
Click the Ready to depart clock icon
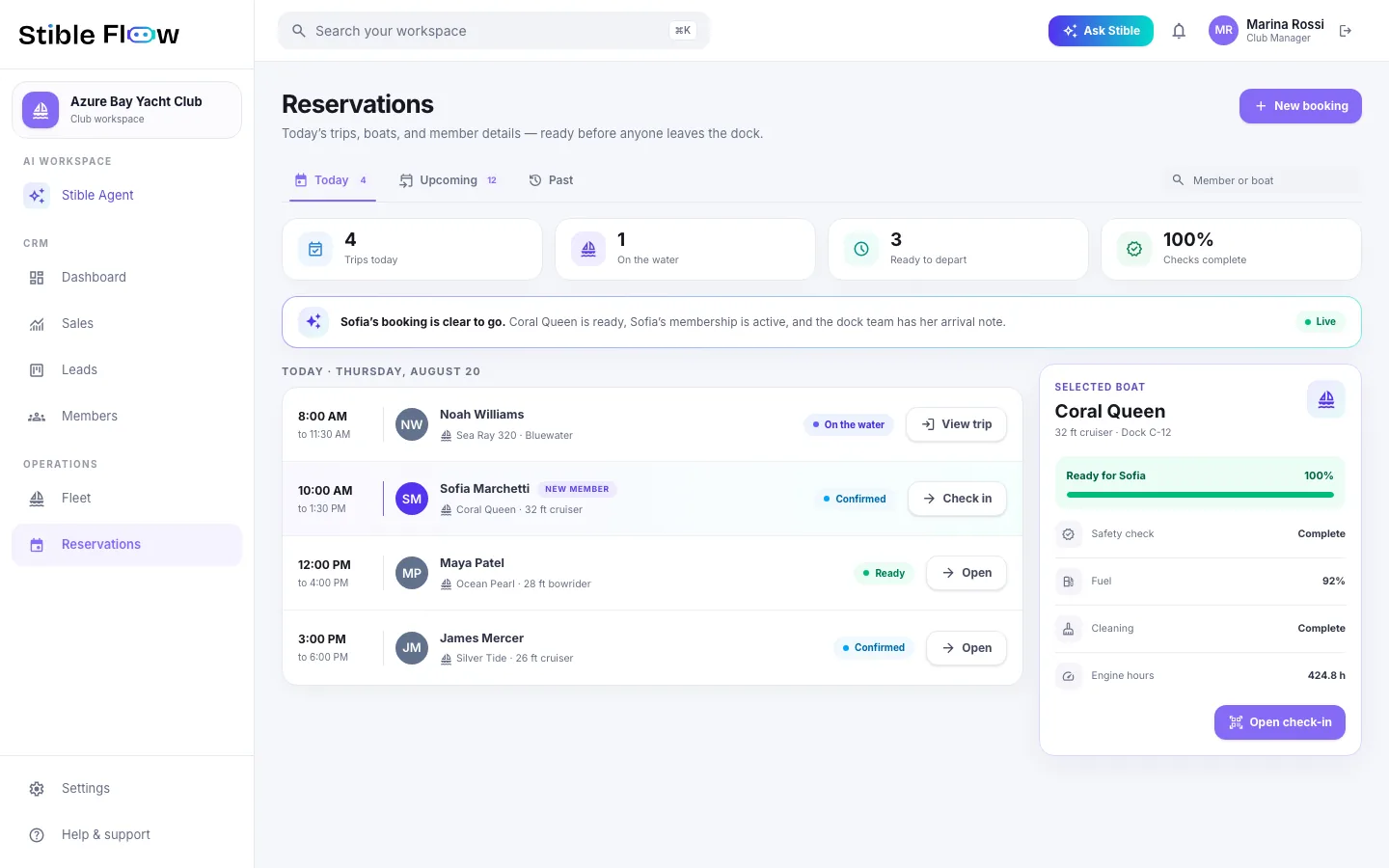pos(861,249)
